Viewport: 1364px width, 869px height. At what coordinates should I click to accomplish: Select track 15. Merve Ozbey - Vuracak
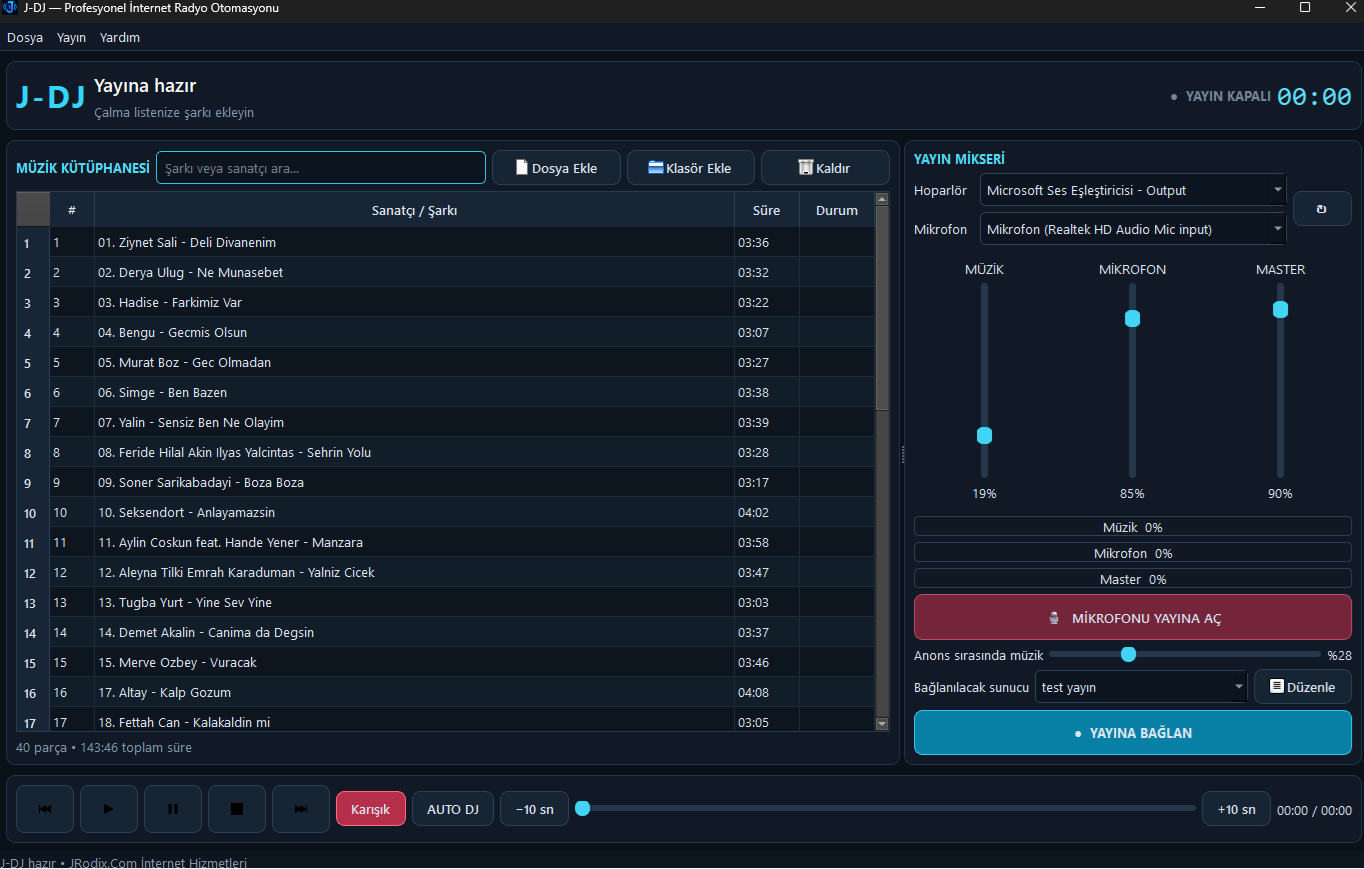click(x=414, y=662)
